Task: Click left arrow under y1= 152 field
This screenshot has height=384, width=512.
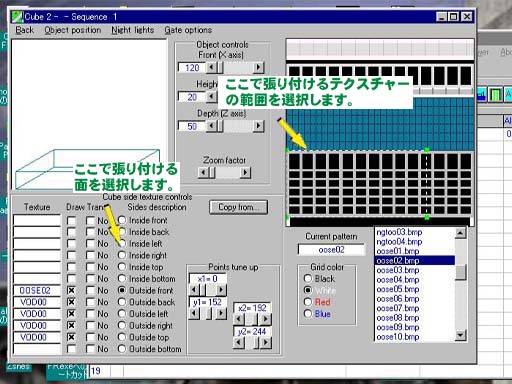Action: (194, 313)
